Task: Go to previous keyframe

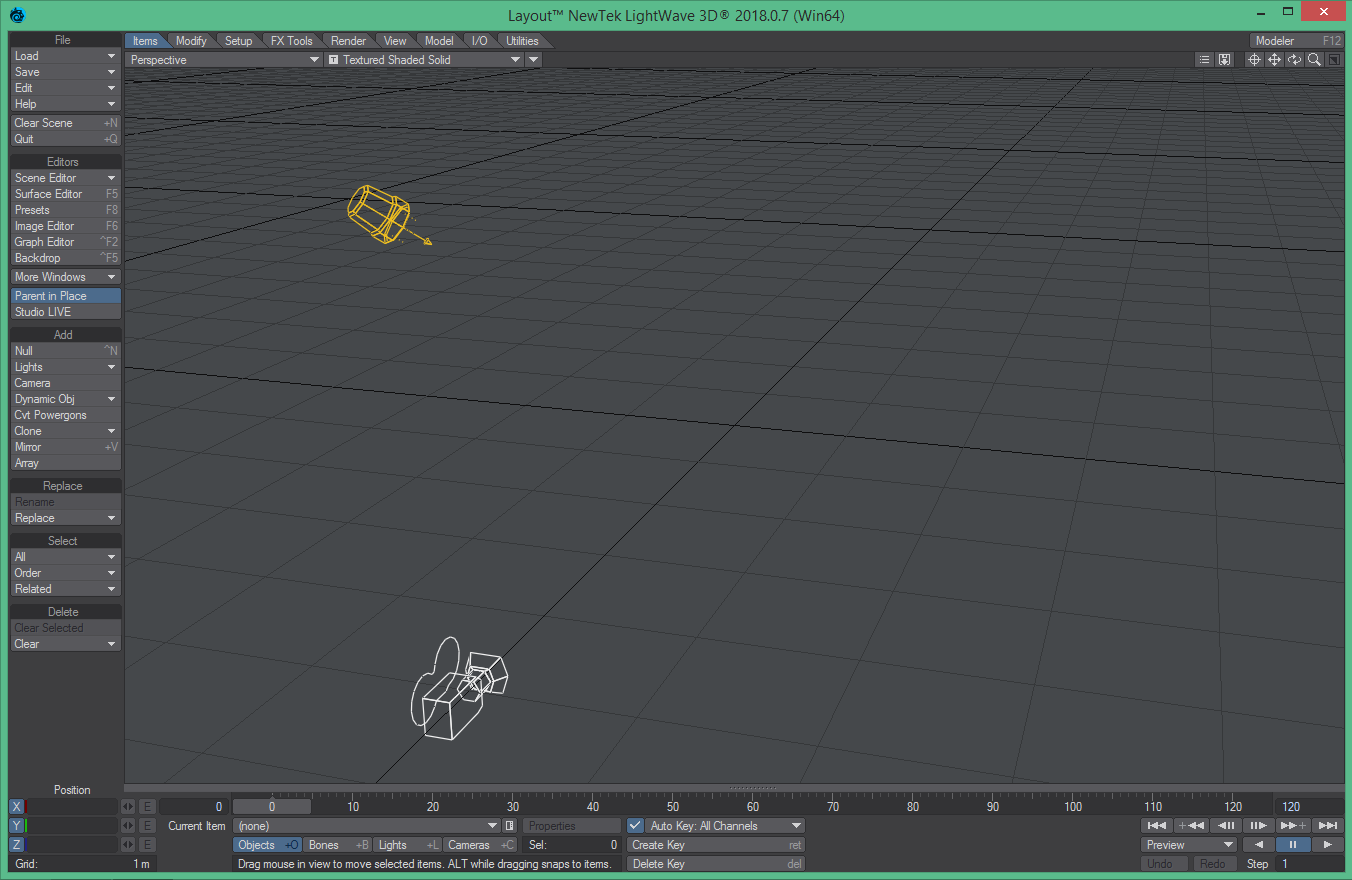Action: [1190, 826]
